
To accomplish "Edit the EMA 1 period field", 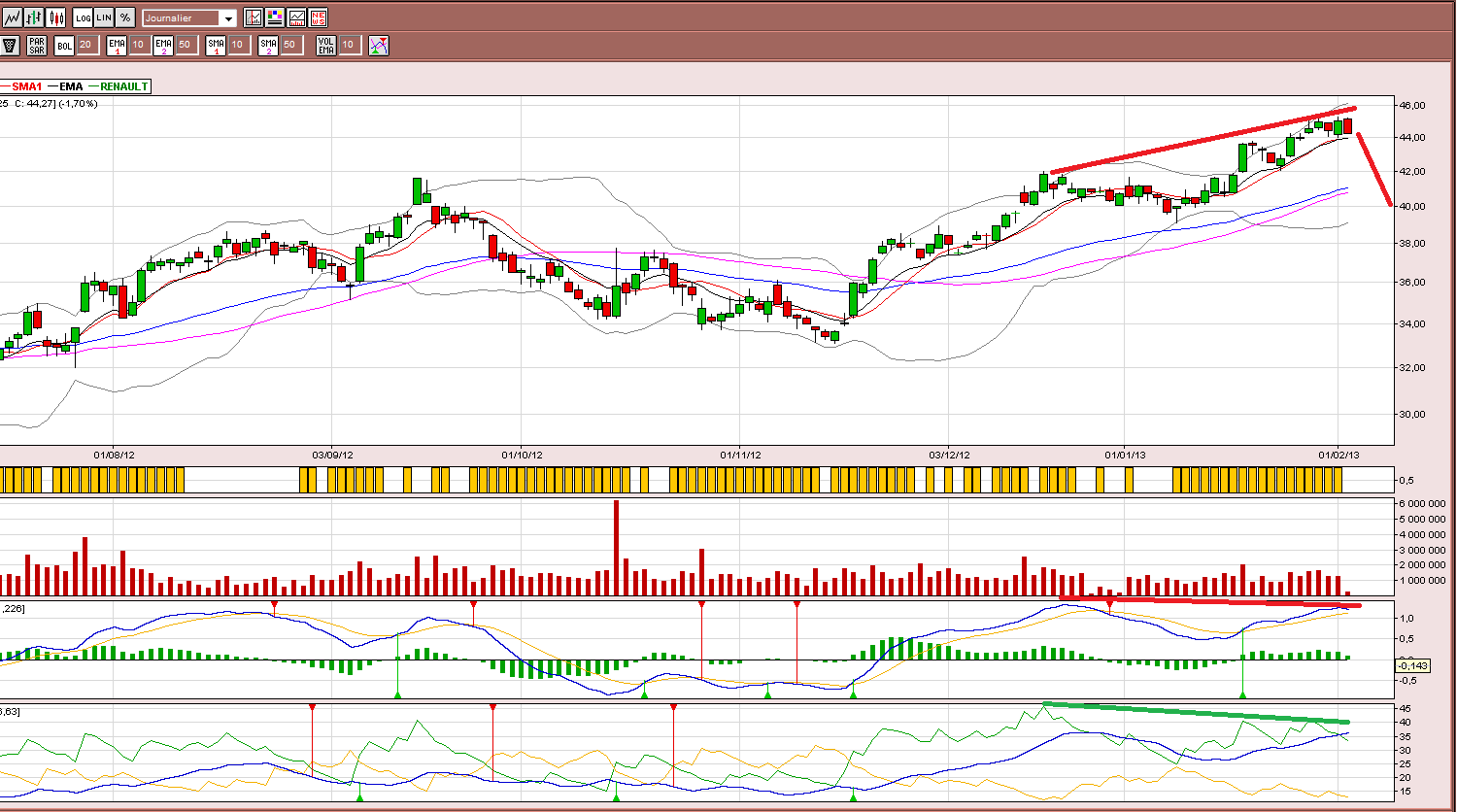I will tap(138, 45).
